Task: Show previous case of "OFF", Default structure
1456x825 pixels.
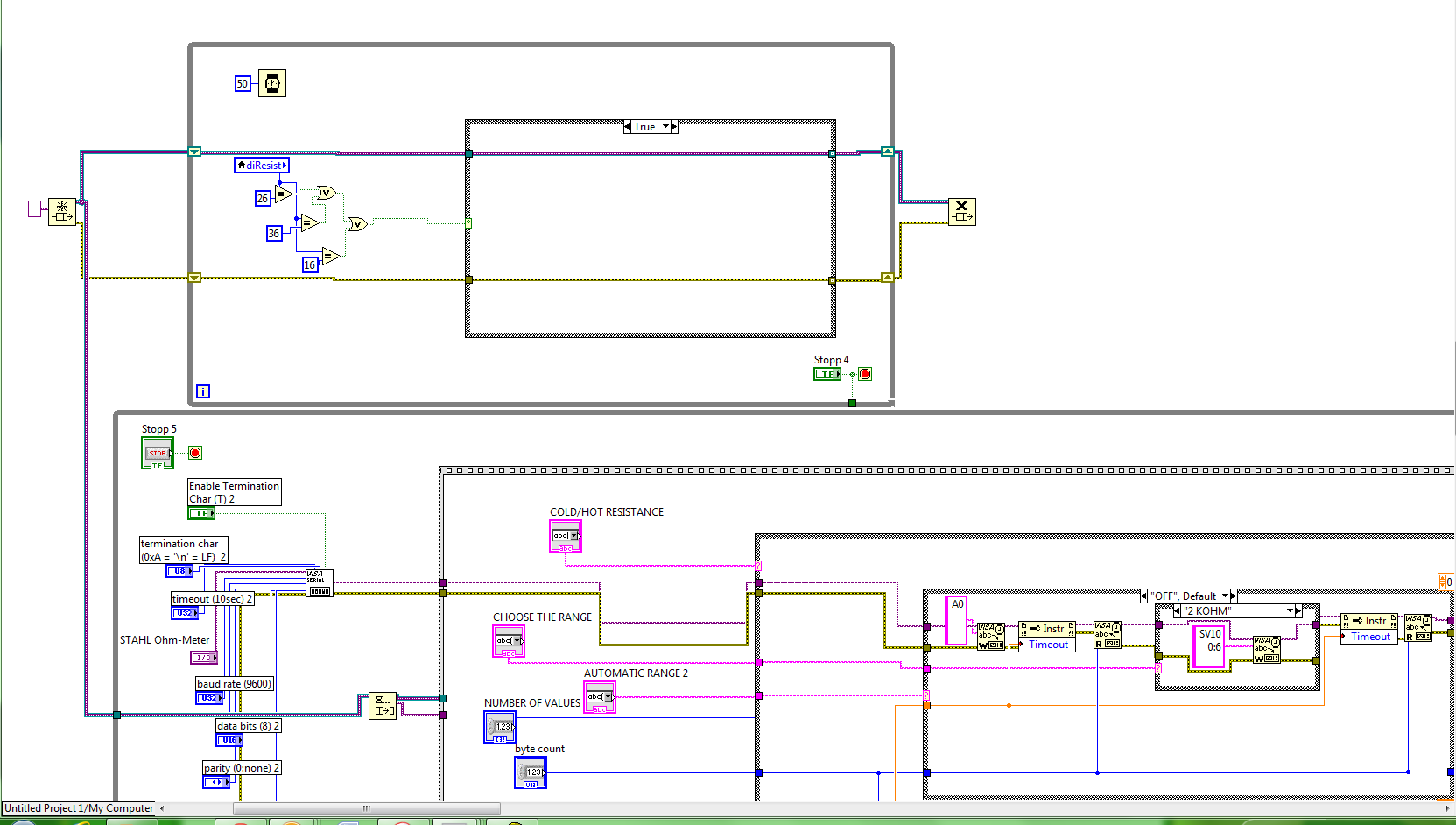Action: point(1143,596)
